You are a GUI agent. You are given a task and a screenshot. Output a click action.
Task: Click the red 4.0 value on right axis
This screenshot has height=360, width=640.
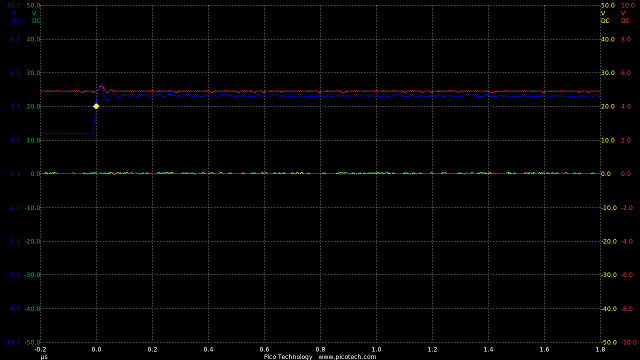coord(626,107)
